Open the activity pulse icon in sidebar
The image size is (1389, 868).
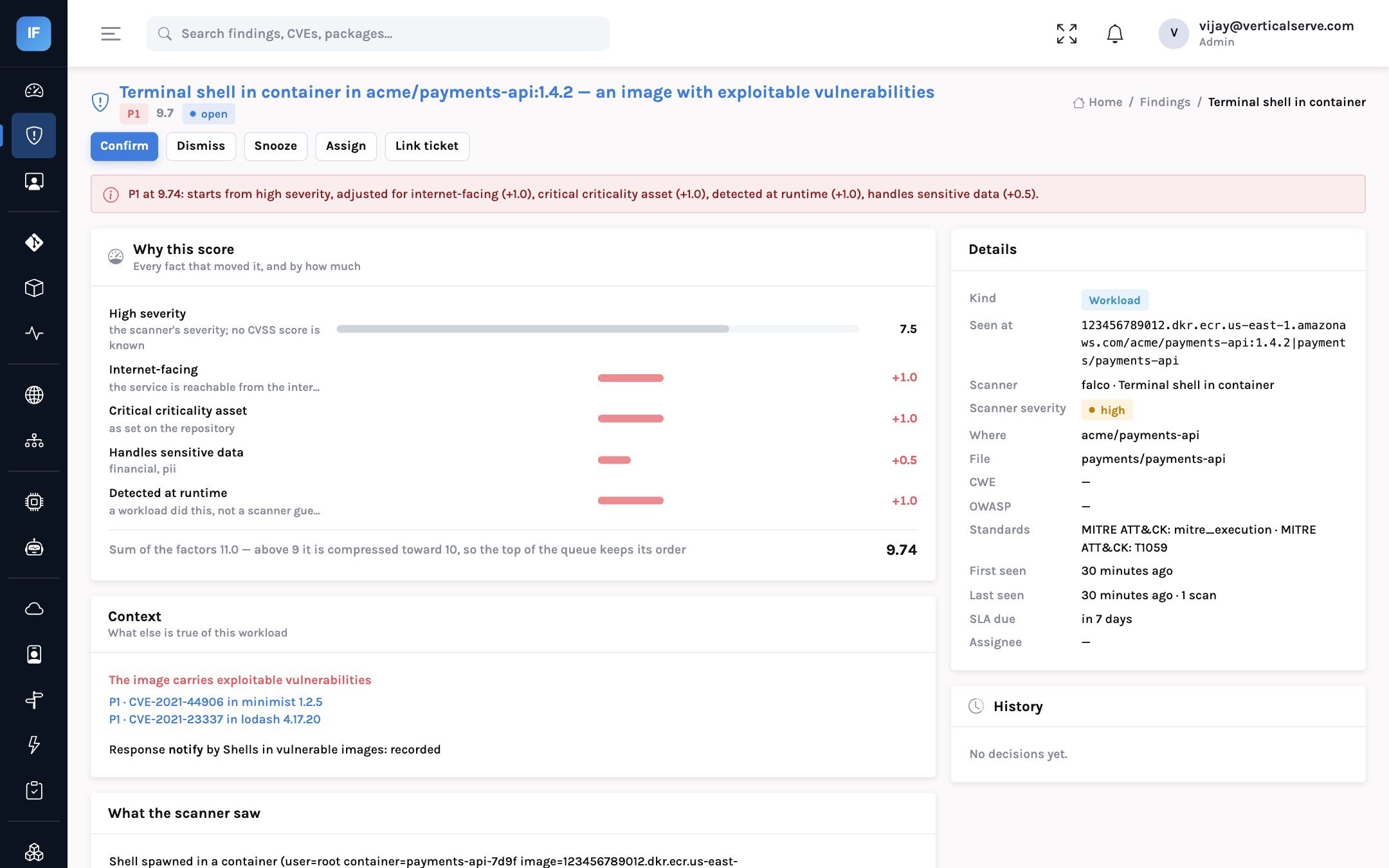pyautogui.click(x=34, y=333)
